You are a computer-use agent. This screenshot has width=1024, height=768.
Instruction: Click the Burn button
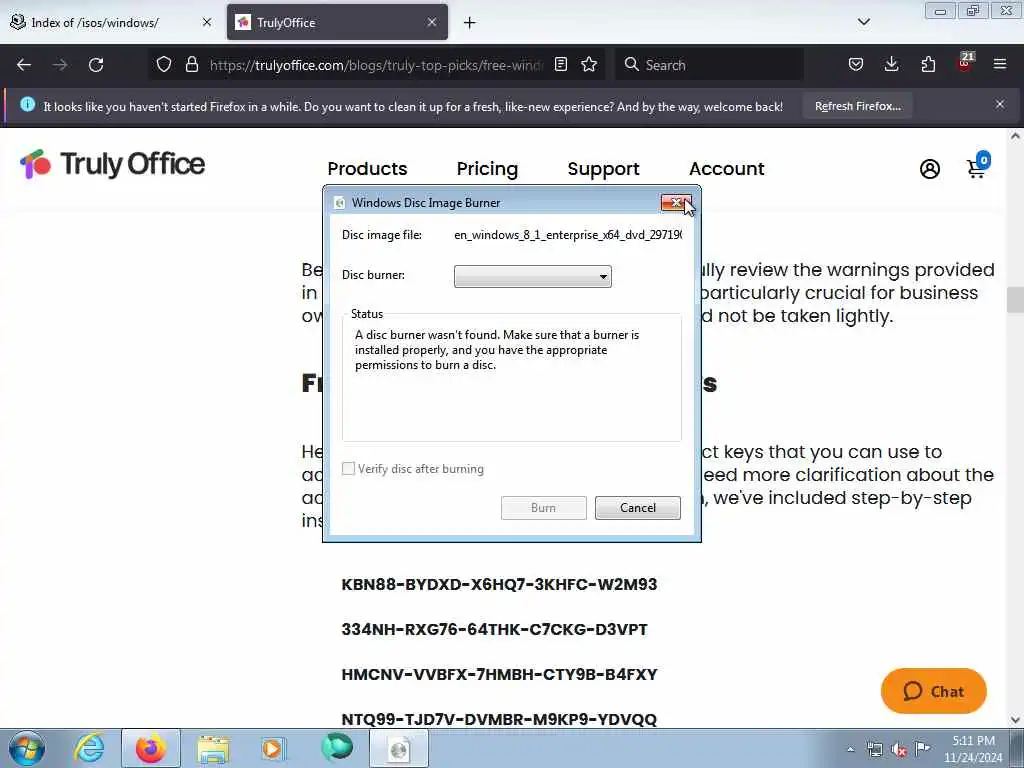(x=543, y=508)
